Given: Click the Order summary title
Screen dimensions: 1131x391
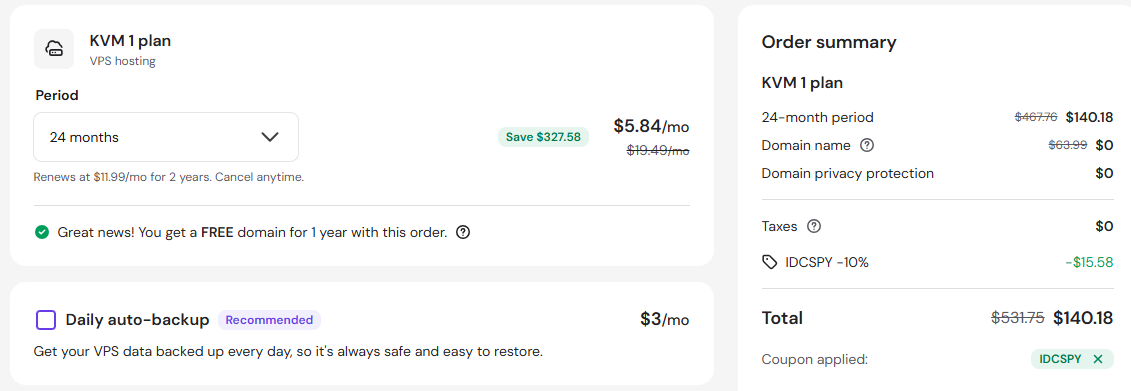Looking at the screenshot, I should (829, 42).
